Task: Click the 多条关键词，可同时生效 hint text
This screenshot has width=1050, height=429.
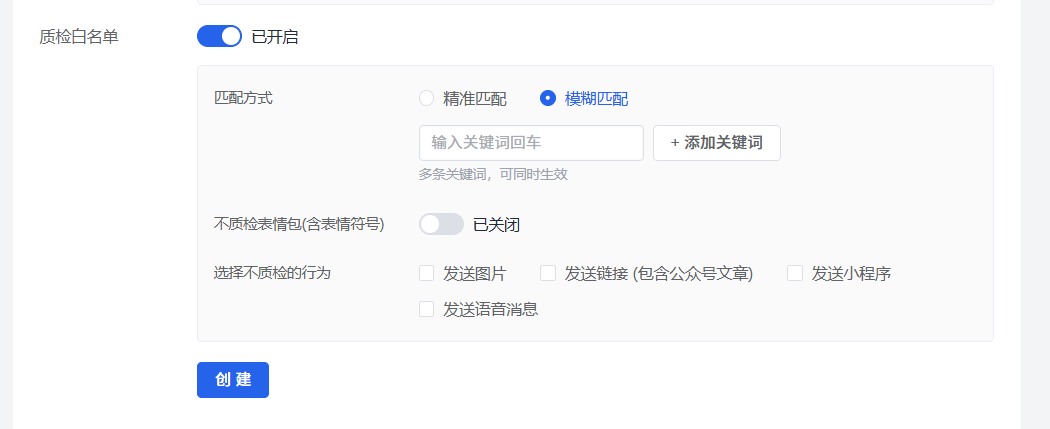Action: point(494,175)
